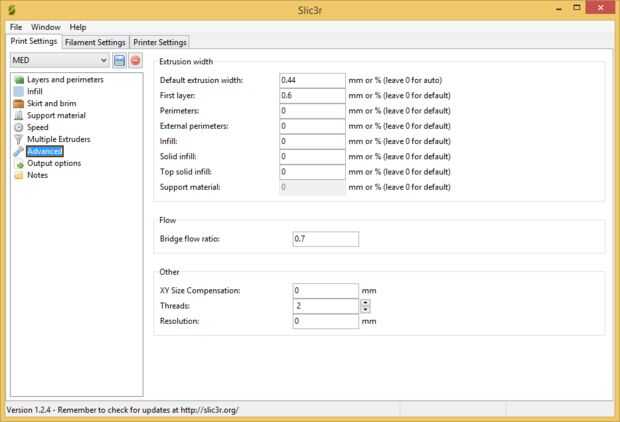Switch to the Filament Settings tab
Viewport: 620px width, 422px height.
click(x=95, y=42)
